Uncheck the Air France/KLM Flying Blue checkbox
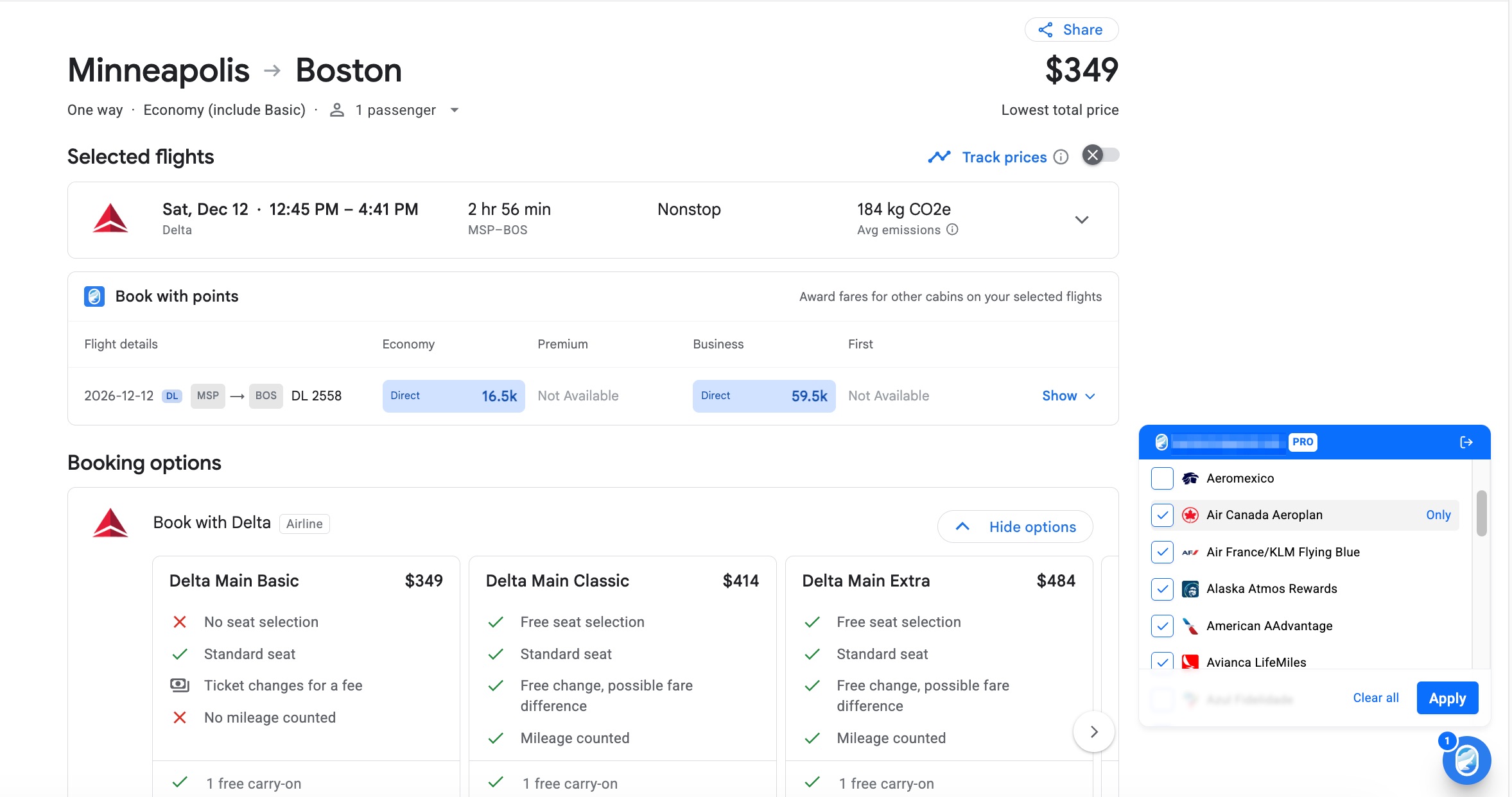The image size is (1512, 797). click(1162, 552)
